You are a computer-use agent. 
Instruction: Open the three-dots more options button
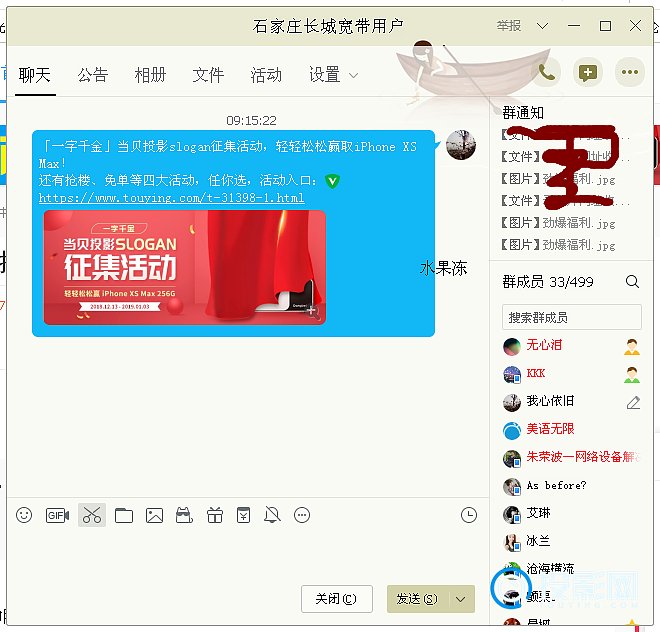point(630,72)
